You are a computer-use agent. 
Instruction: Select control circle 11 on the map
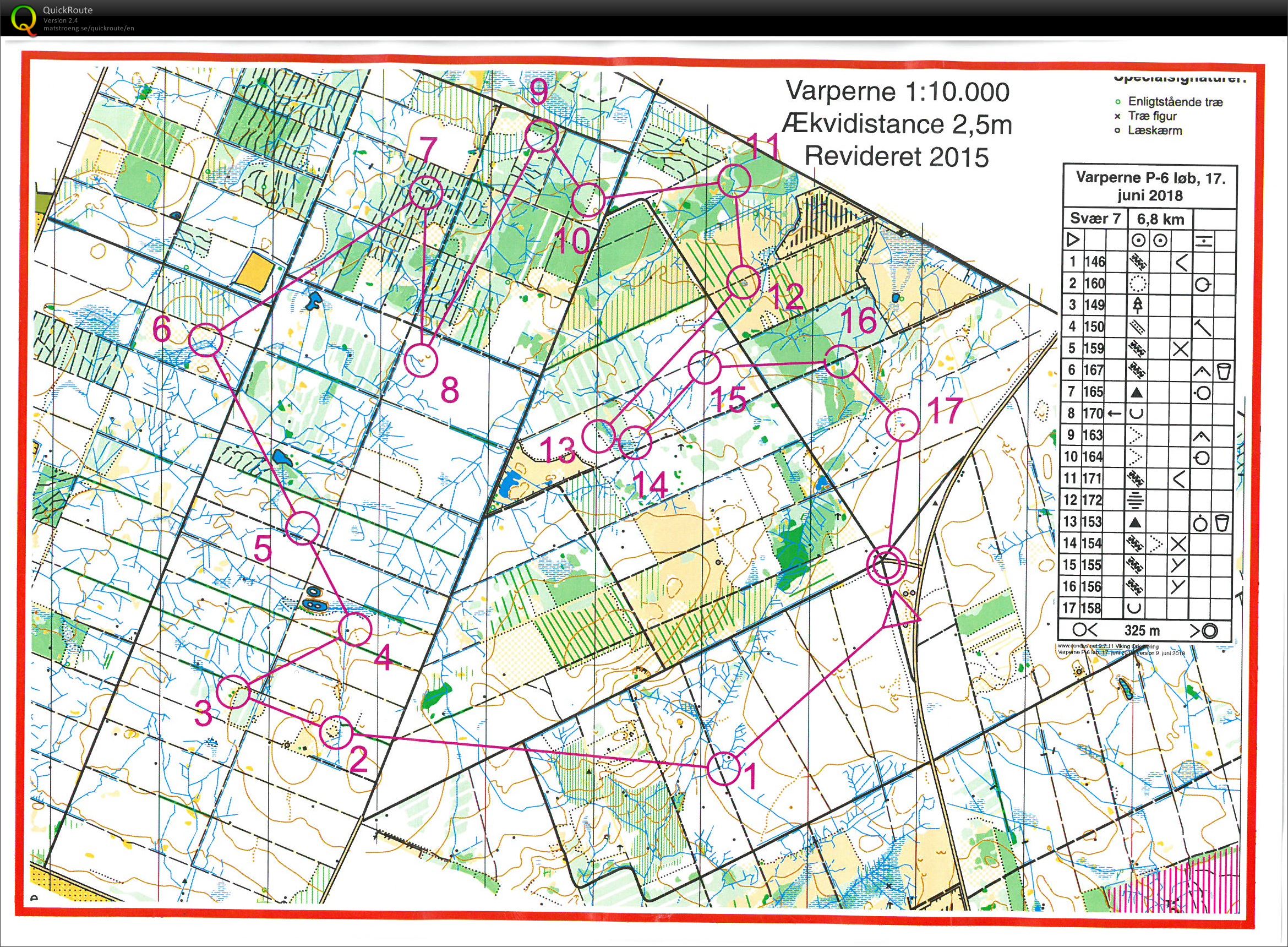[734, 181]
